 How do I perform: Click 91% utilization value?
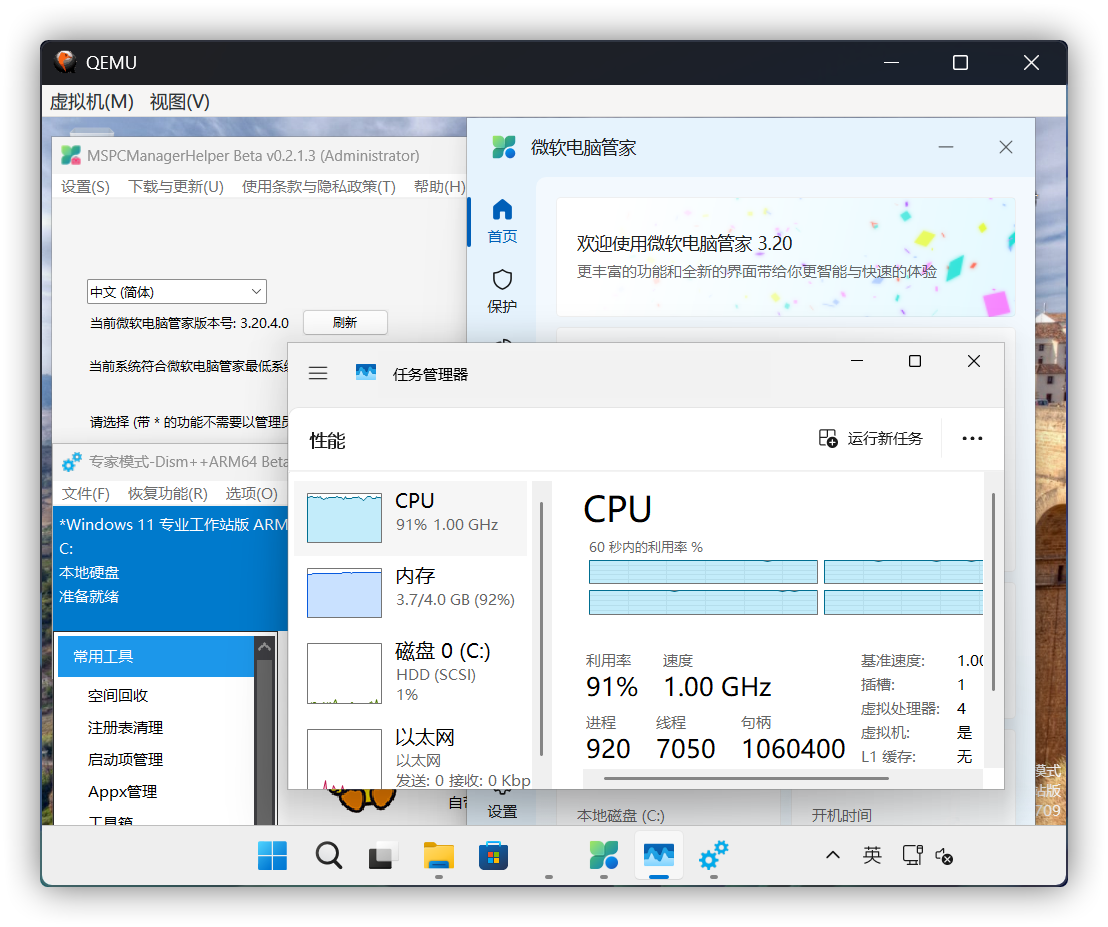[612, 687]
